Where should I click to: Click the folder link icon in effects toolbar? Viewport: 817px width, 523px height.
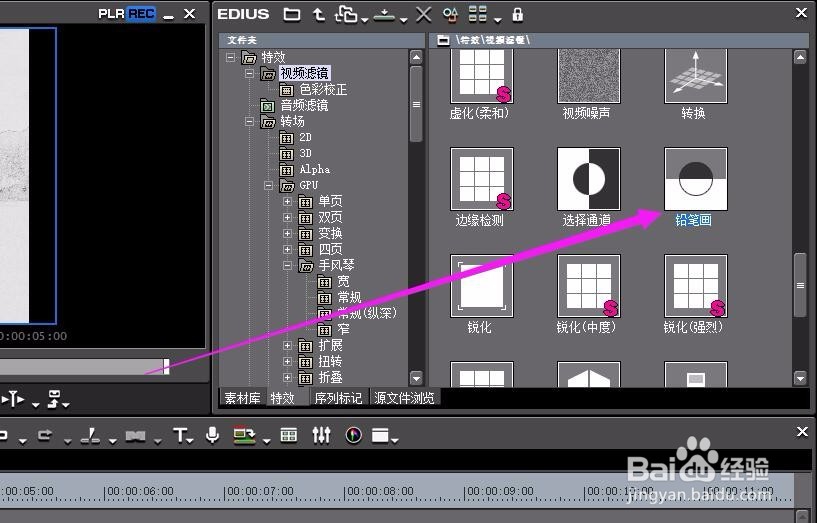[x=346, y=15]
